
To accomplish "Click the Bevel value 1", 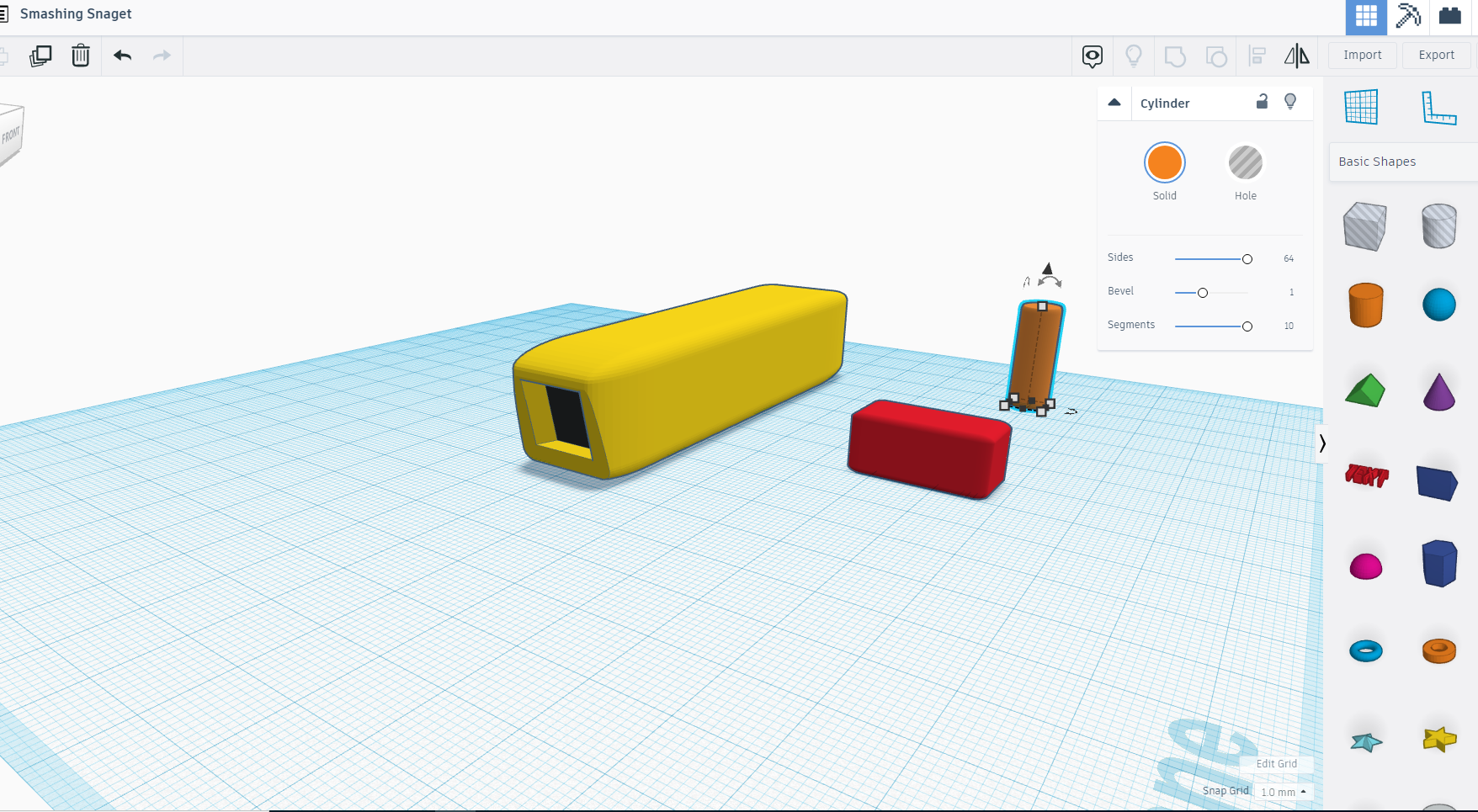I will pyautogui.click(x=1291, y=293).
